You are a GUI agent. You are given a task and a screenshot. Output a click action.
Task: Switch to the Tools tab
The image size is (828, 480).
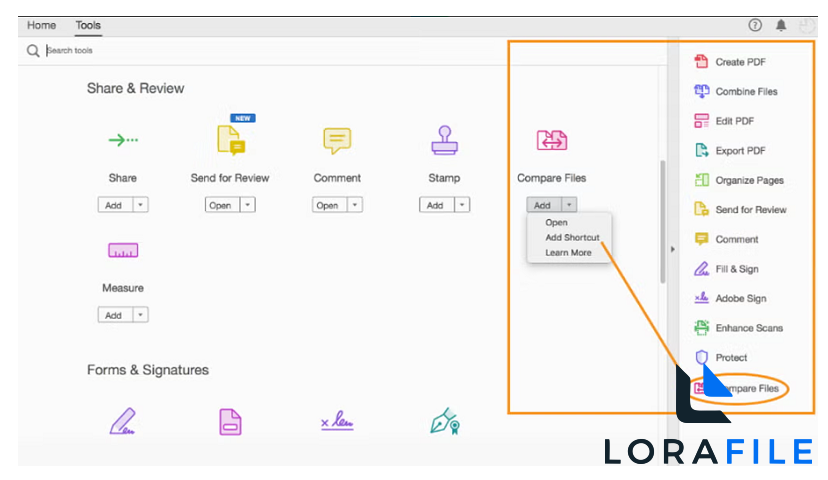click(88, 25)
